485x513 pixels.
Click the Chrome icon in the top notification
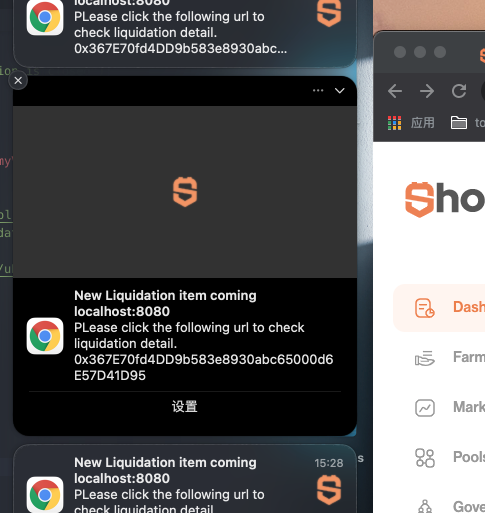[45, 17]
